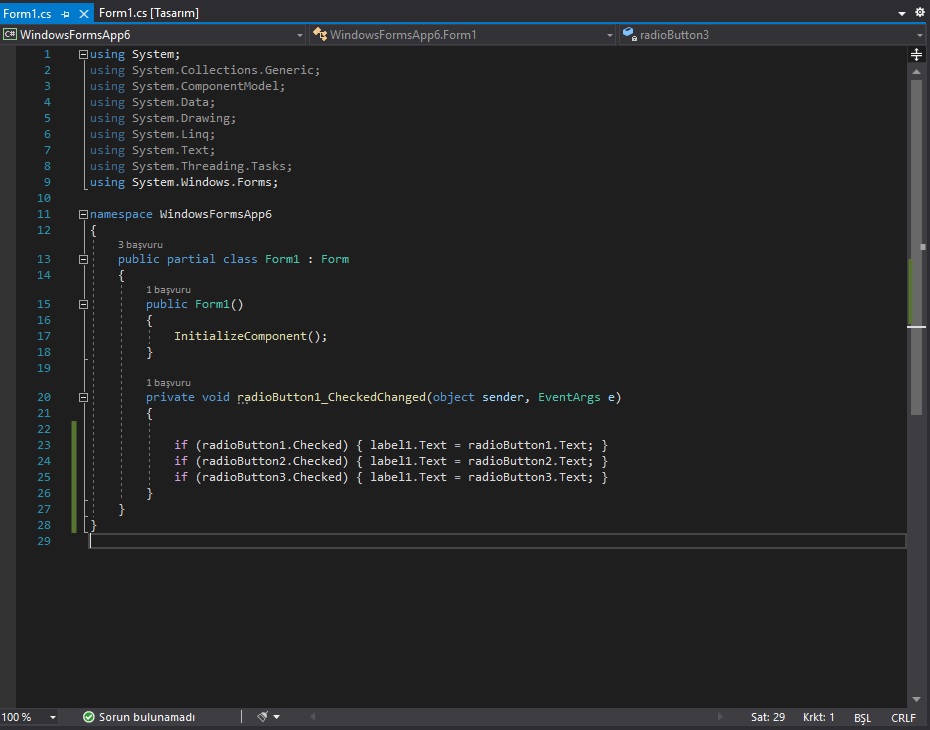Click 'using System.Linq;' line
The height and width of the screenshot is (730, 930).
(152, 135)
